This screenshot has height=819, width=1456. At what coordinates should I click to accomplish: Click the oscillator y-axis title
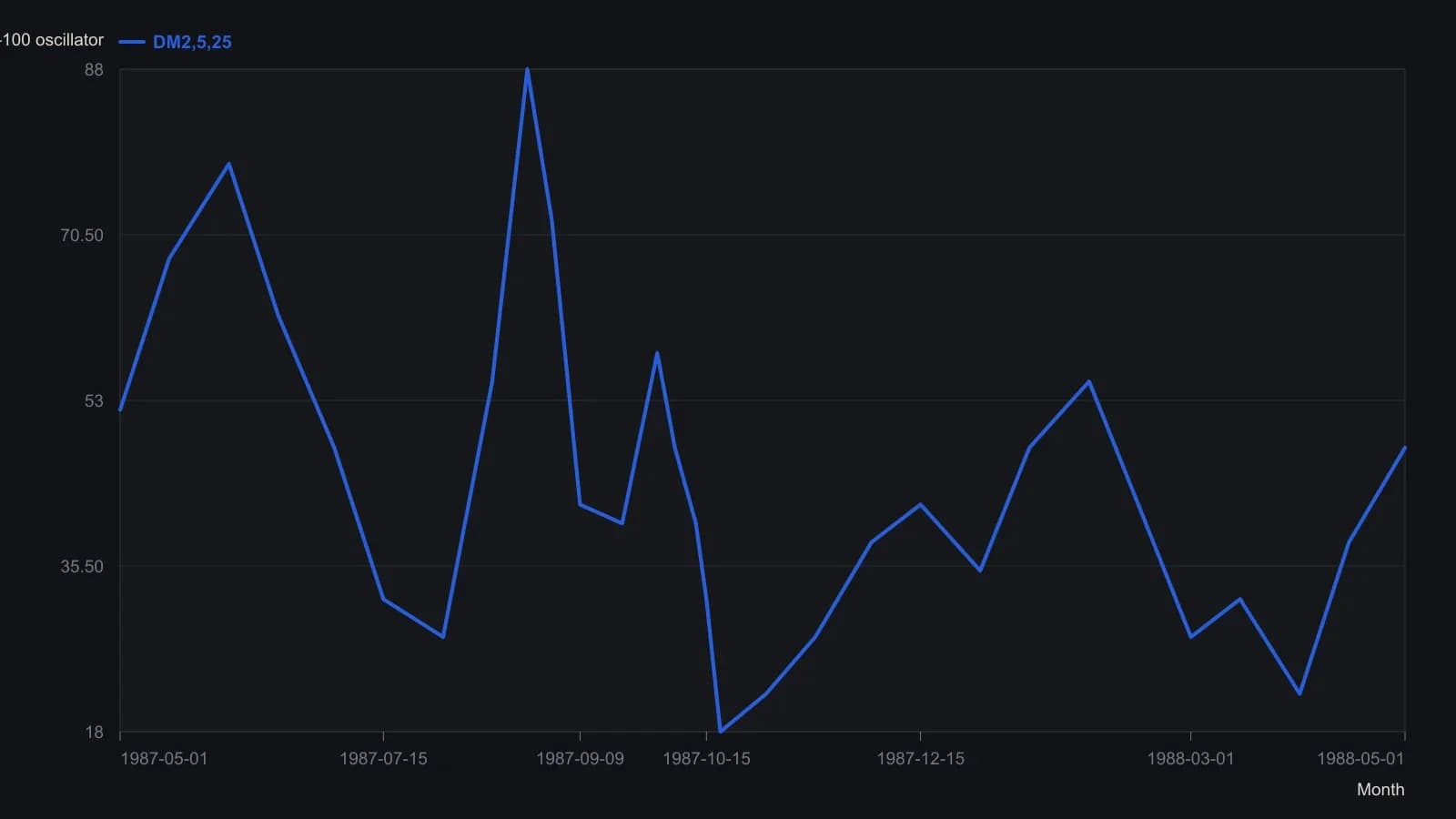click(52, 40)
